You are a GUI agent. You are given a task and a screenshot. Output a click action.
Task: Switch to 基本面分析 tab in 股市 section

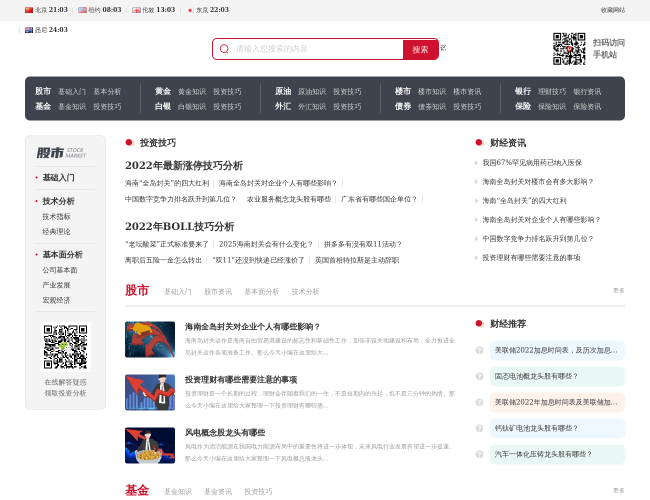(x=262, y=291)
